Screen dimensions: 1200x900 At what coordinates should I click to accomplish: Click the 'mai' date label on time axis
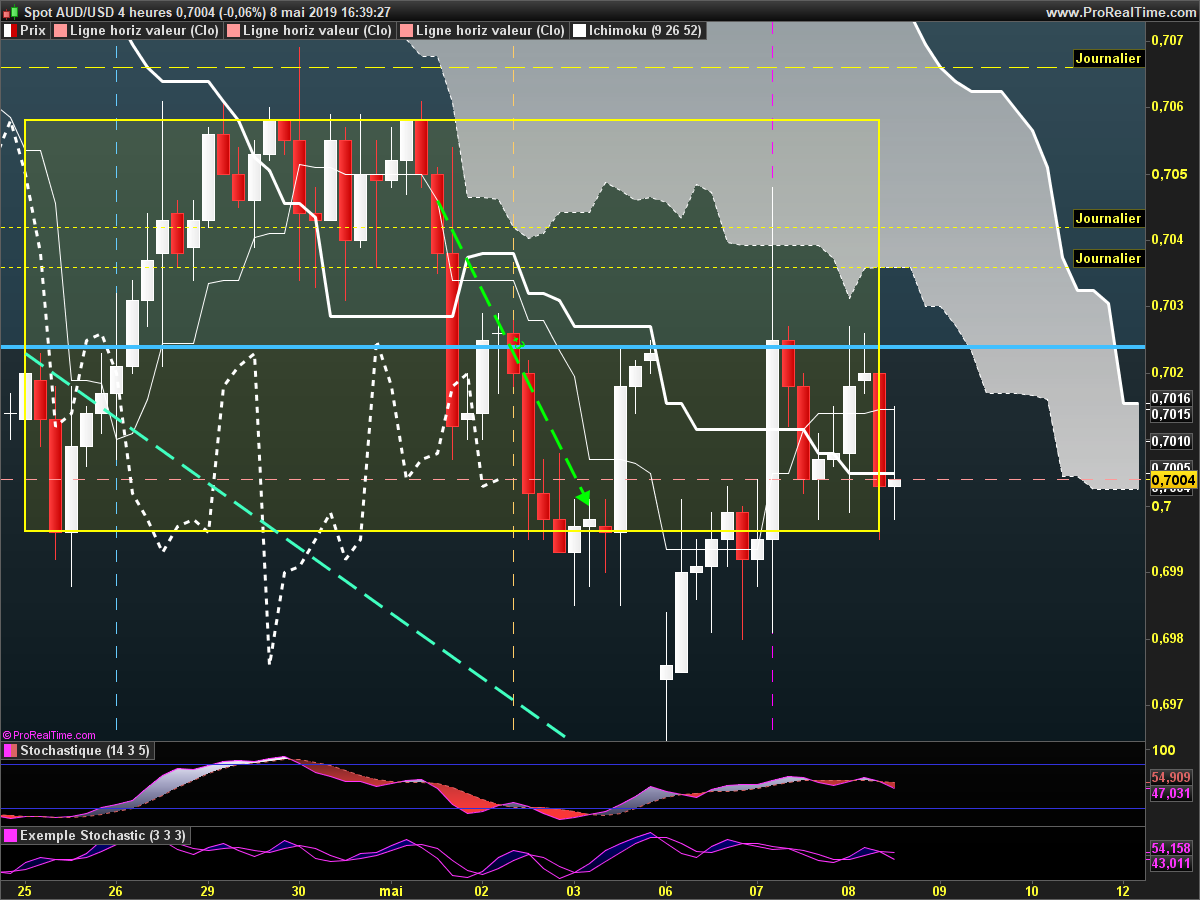(390, 890)
